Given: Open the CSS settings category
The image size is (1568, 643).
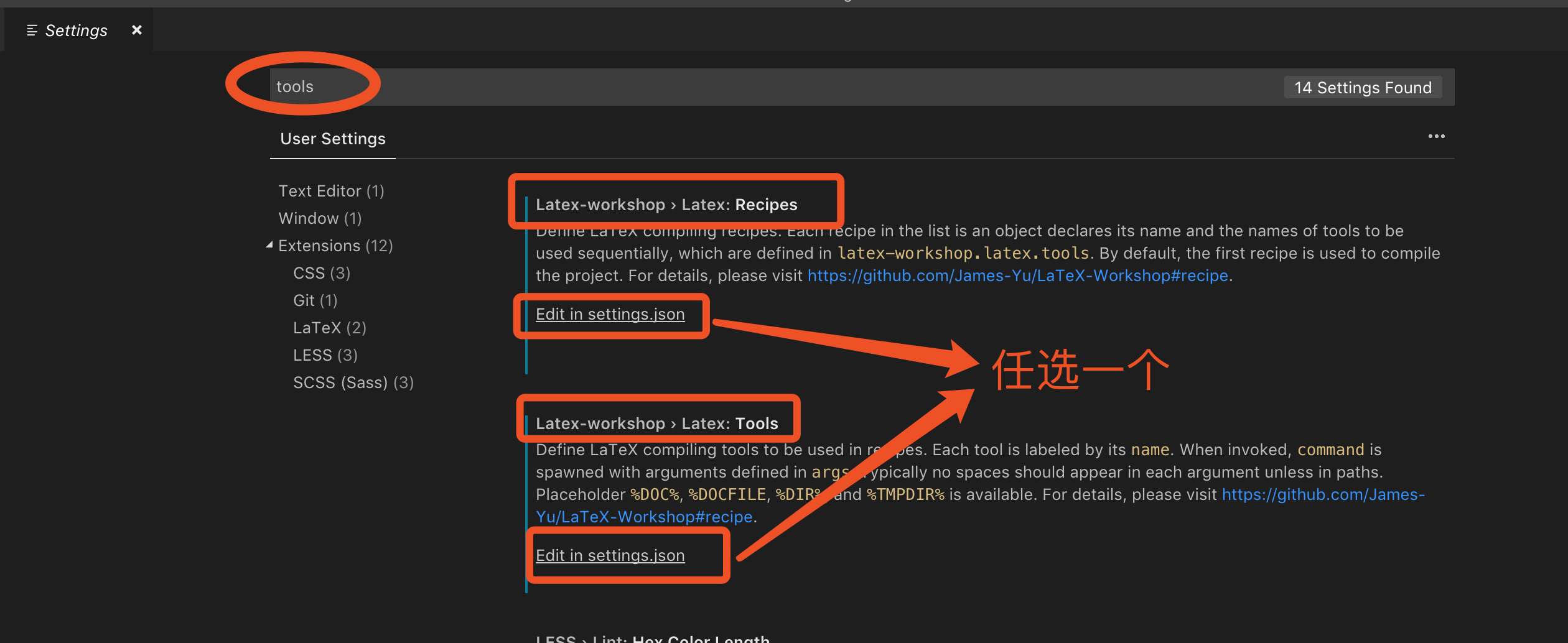Looking at the screenshot, I should click(x=321, y=272).
